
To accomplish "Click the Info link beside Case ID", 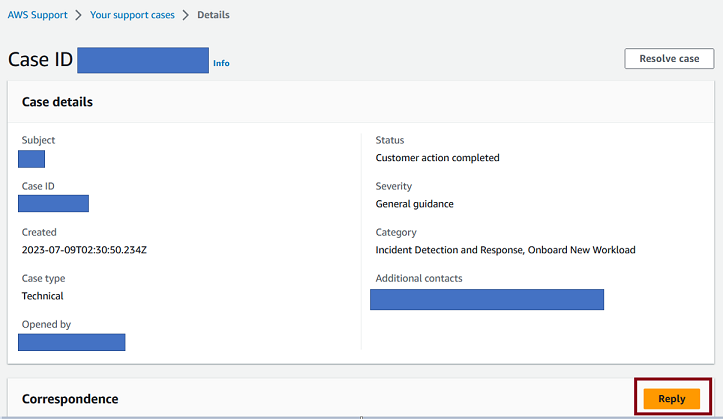I will 221,63.
